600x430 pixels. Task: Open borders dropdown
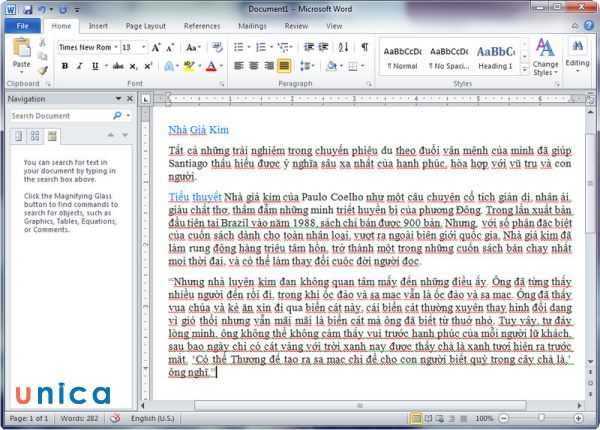click(363, 66)
